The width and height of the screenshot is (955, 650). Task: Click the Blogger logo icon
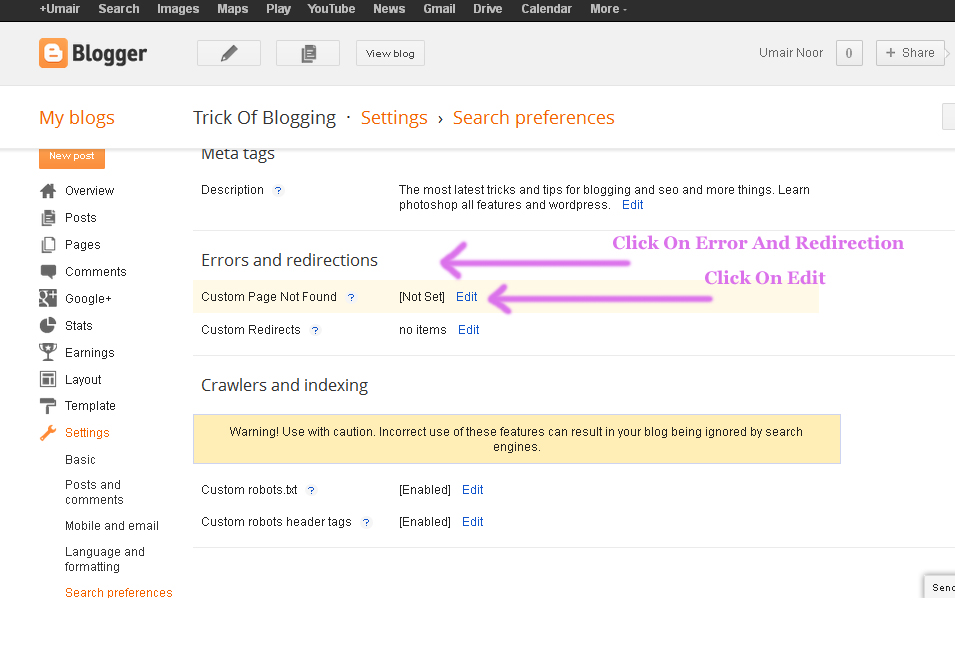tap(54, 53)
